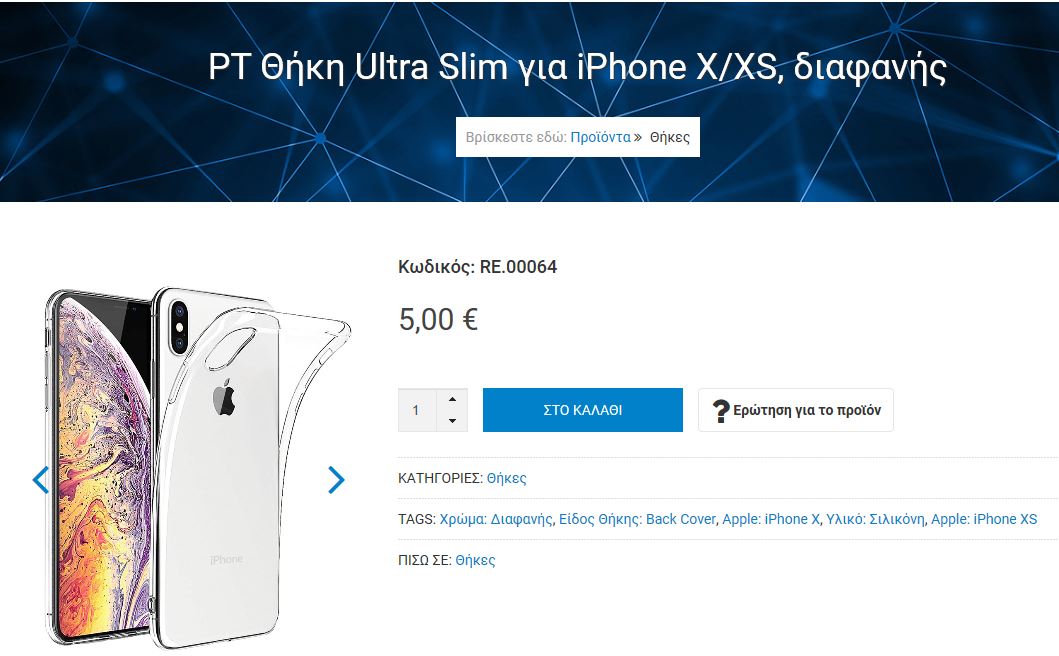Click the question mark icon beside product inquiry
Screen dimensions: 1059x656
point(721,410)
